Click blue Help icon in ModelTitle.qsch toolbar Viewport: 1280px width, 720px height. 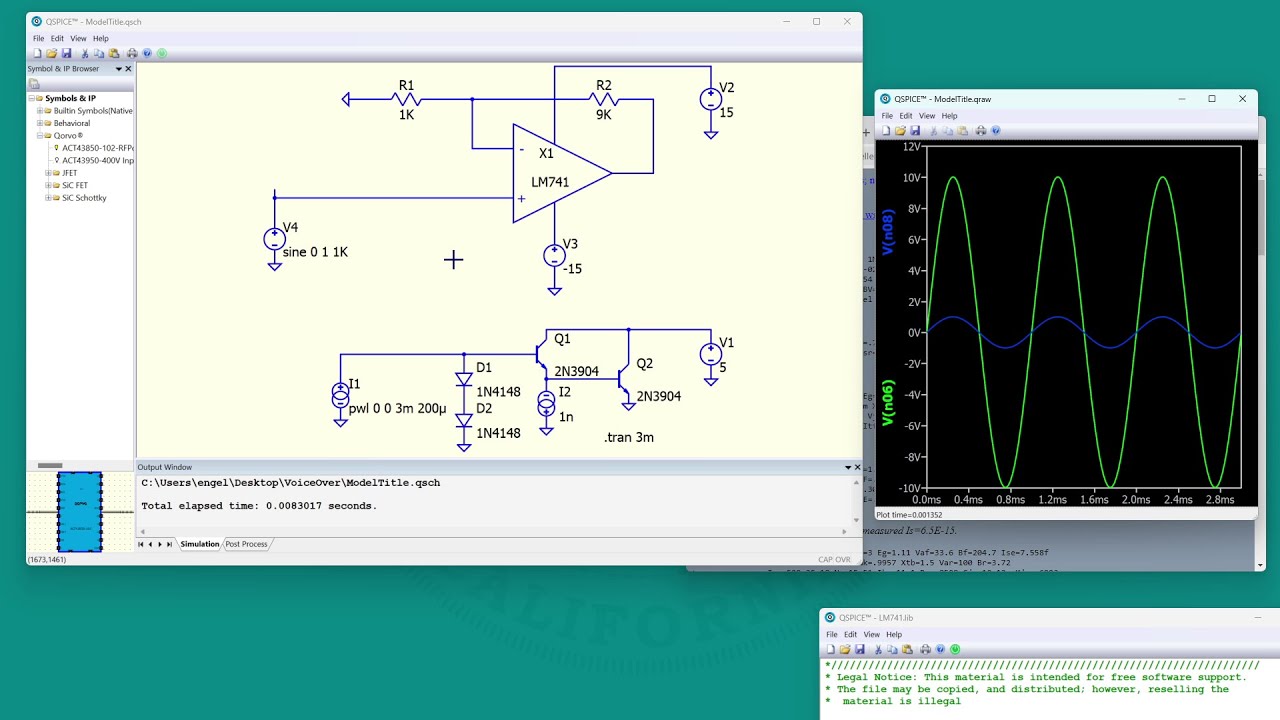pos(147,53)
